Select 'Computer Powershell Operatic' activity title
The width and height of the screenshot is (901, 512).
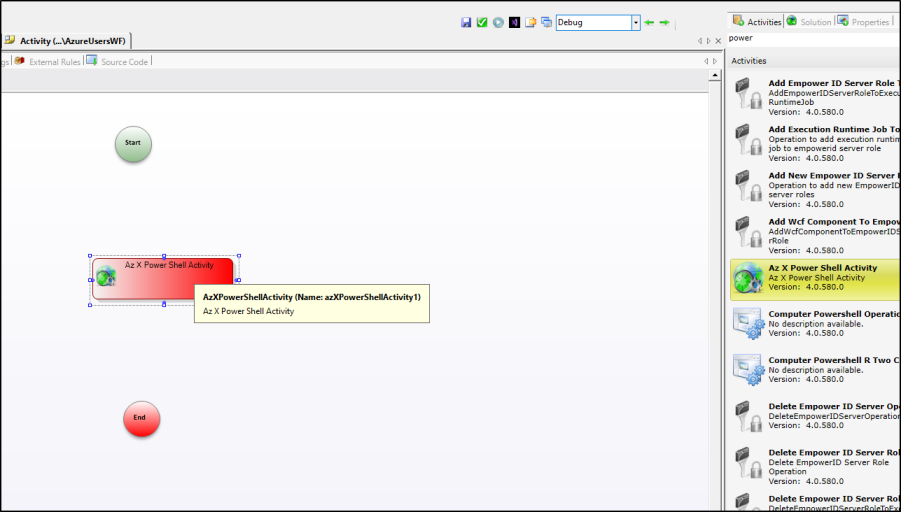pyautogui.click(x=834, y=314)
